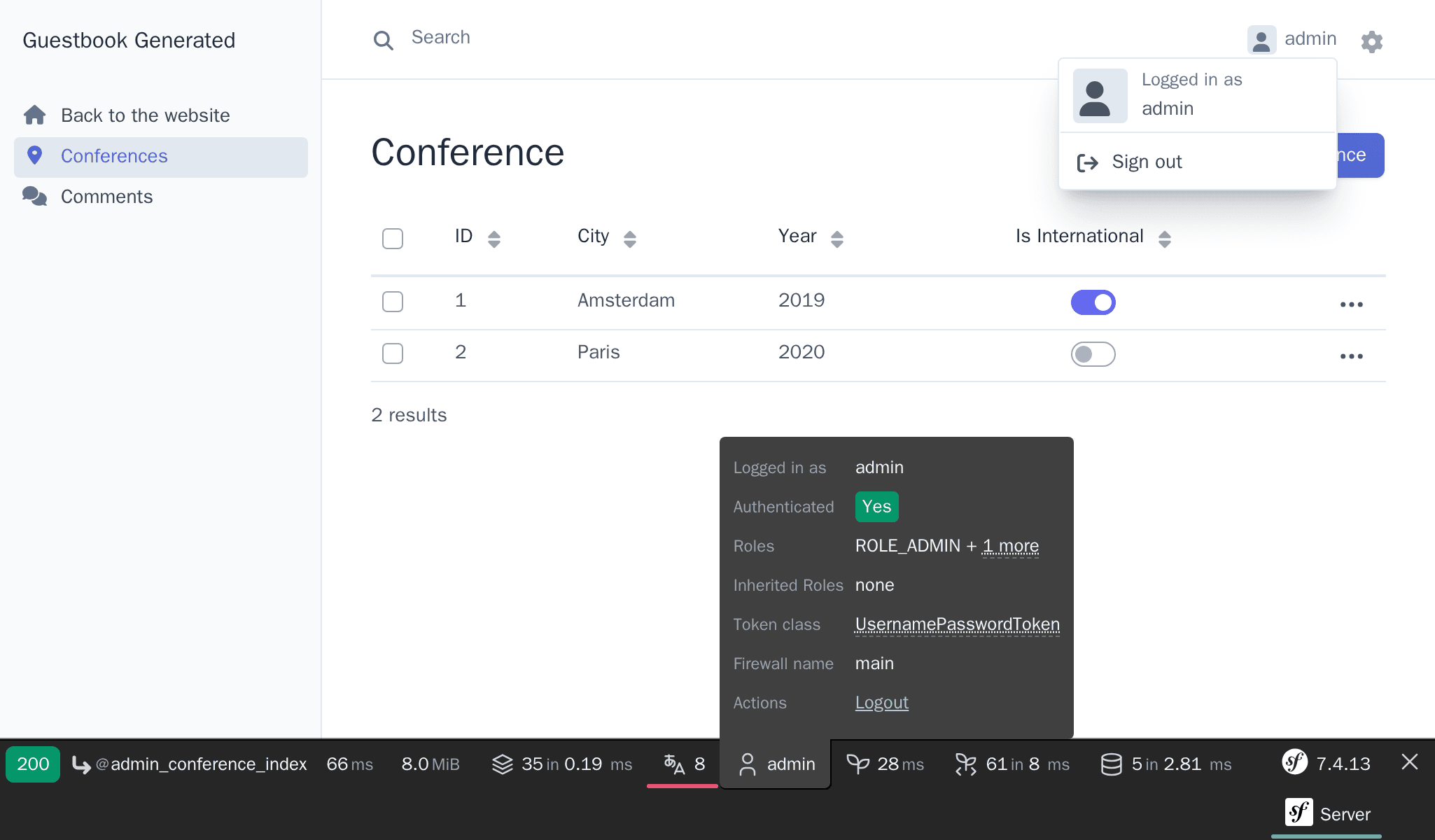
Task: Click the chat bubbles icon beside Comments
Action: coord(34,196)
